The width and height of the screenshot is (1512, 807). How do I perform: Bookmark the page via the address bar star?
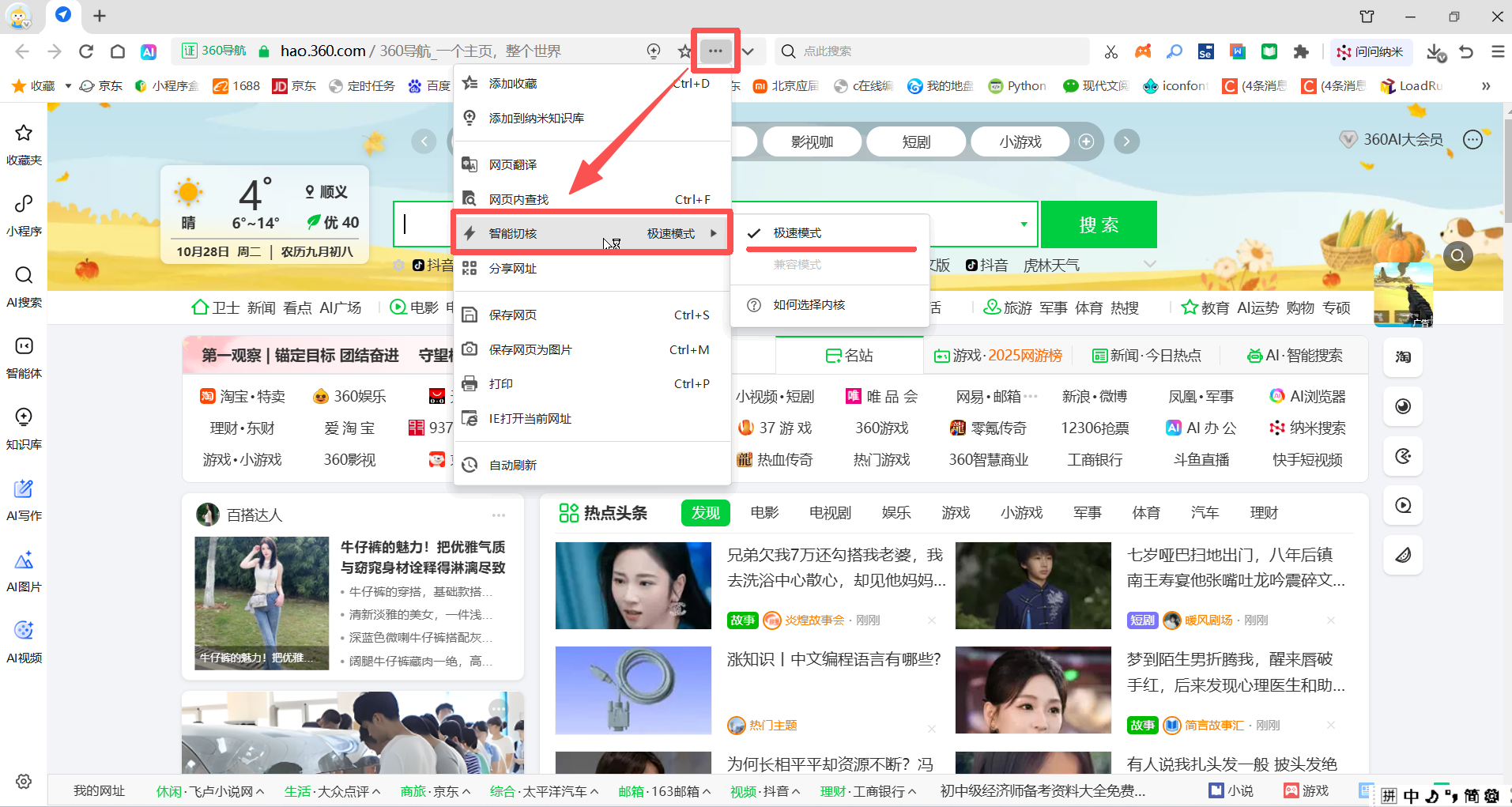pyautogui.click(x=683, y=51)
